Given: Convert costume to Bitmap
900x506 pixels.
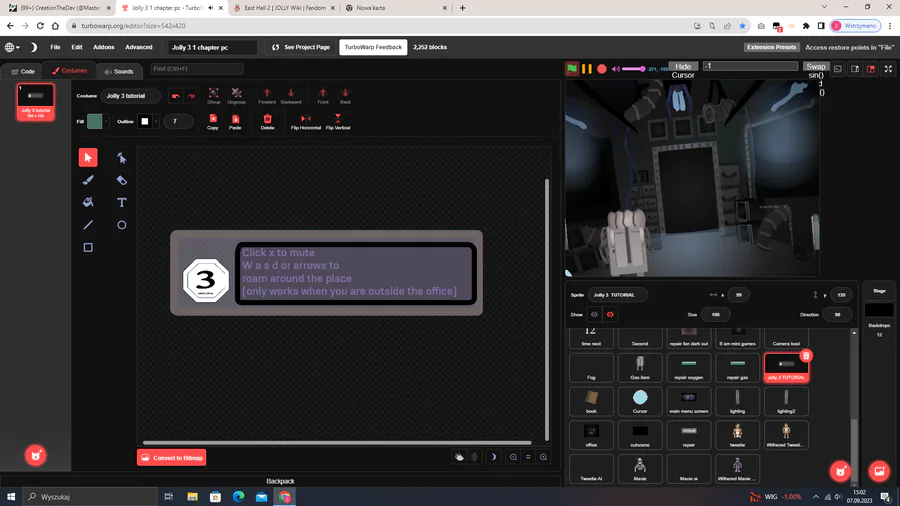Looking at the screenshot, I should tap(172, 458).
